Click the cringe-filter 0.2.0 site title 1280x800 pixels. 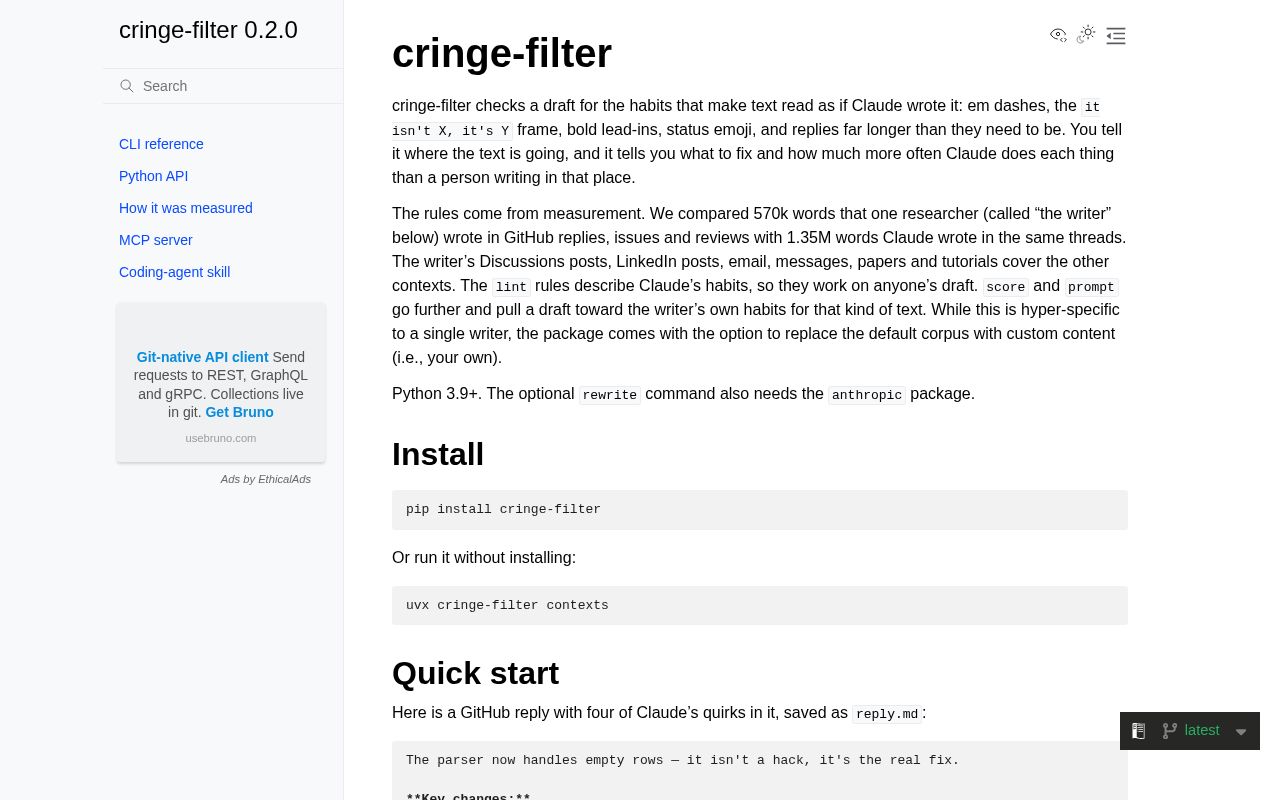208,30
